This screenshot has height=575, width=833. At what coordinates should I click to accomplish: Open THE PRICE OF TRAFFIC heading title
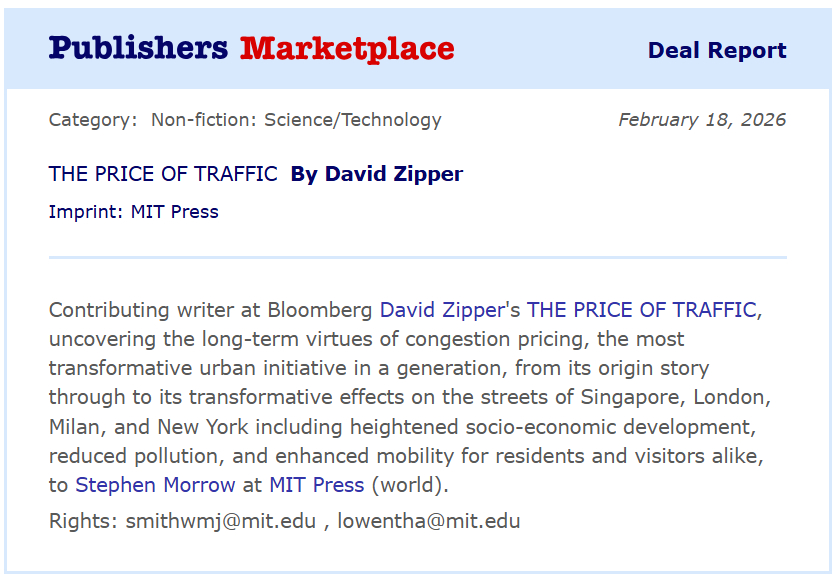(163, 174)
